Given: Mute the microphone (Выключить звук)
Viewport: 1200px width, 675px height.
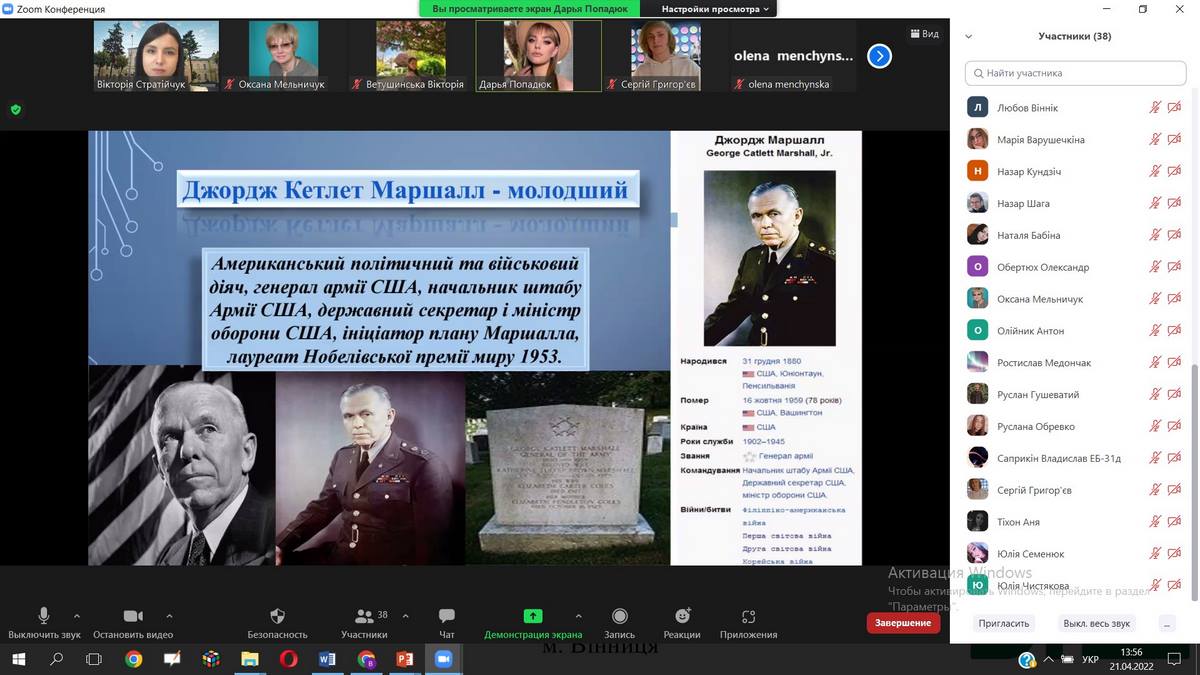Looking at the screenshot, I should [44, 616].
